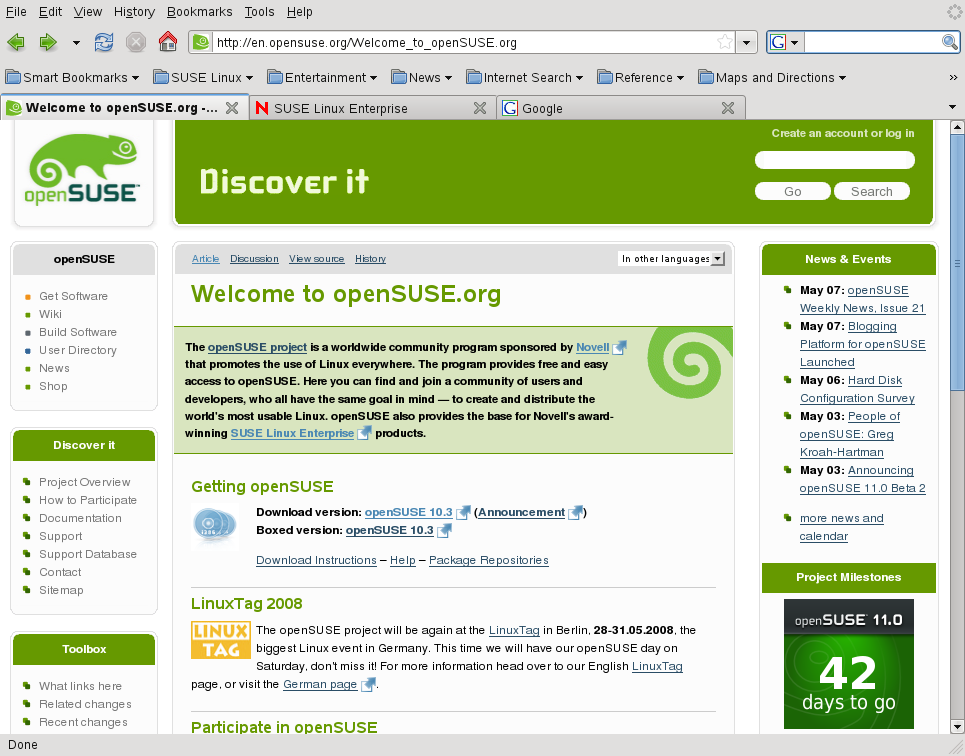Screen dimensions: 965x756
Task: Click the Get Software sidebar link
Action: (73, 296)
